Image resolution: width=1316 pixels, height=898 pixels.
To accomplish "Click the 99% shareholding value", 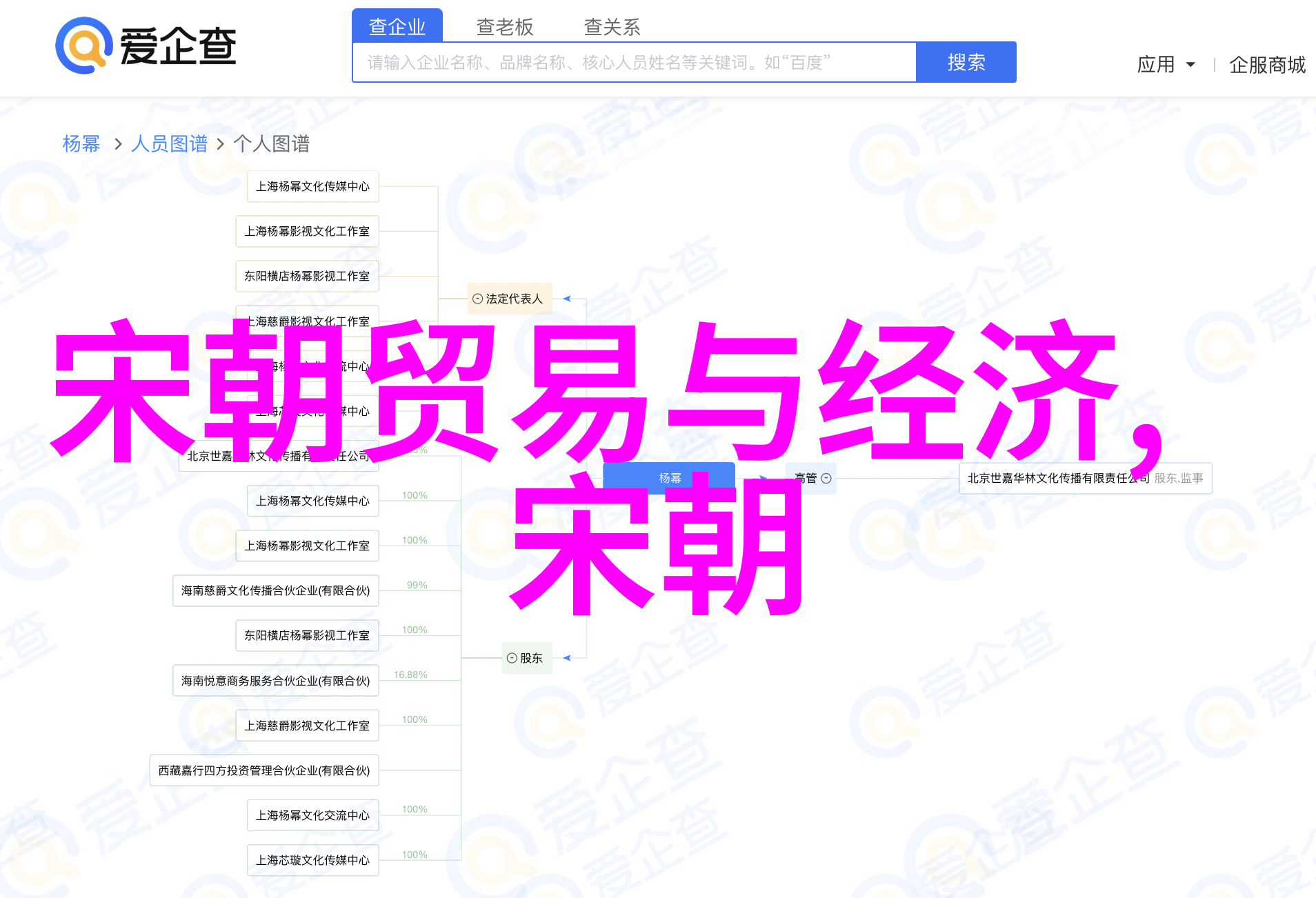I will [x=417, y=585].
